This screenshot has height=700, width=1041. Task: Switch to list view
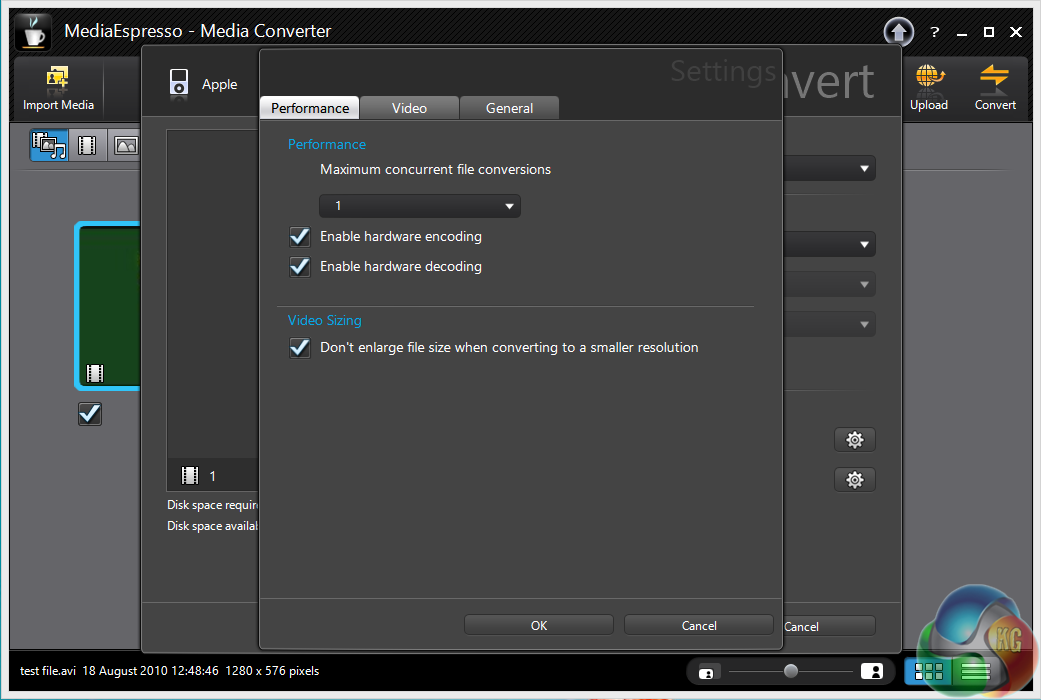coord(975,671)
